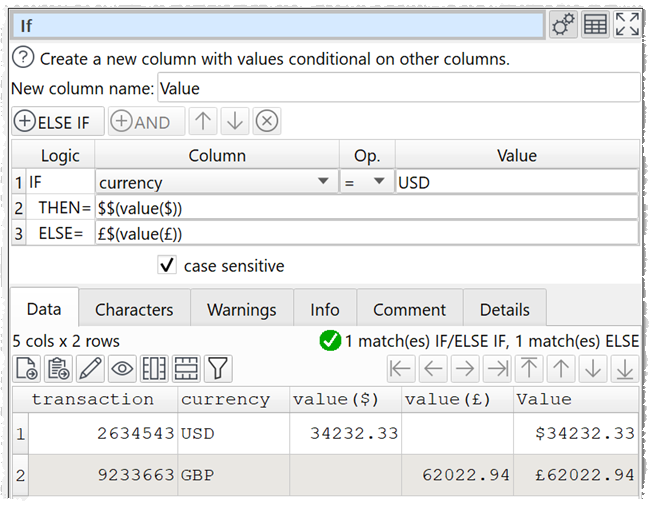The width and height of the screenshot is (649, 505).
Task: Click the expand to full screen icon
Action: [627, 26]
